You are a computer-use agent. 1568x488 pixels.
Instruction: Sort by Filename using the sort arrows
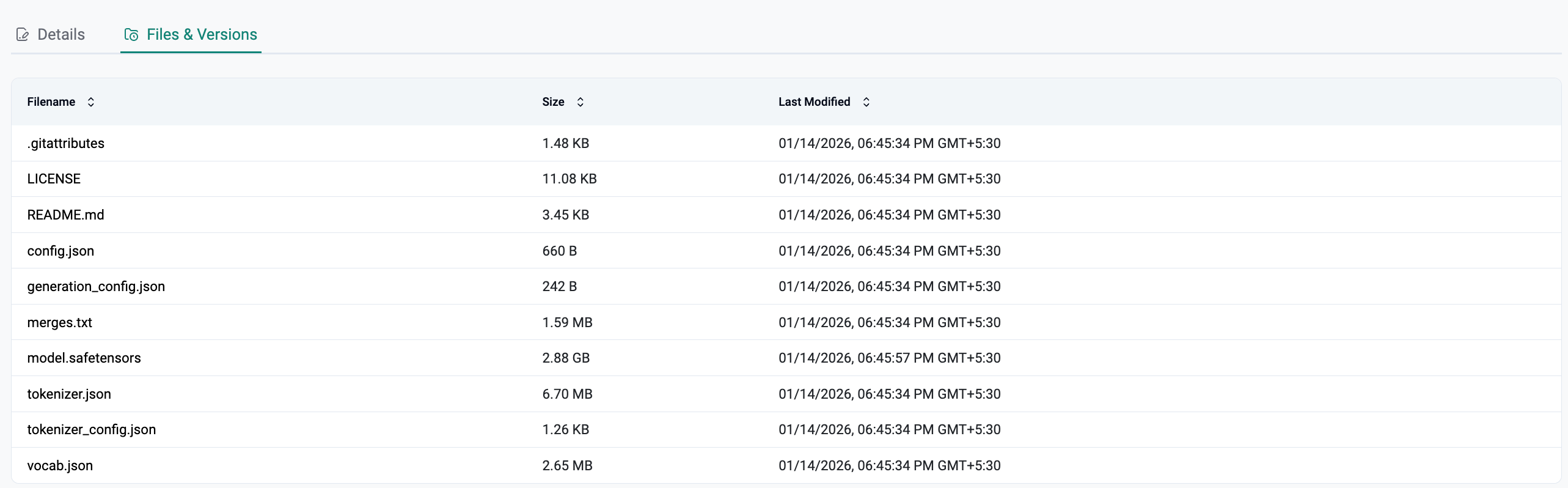click(91, 102)
